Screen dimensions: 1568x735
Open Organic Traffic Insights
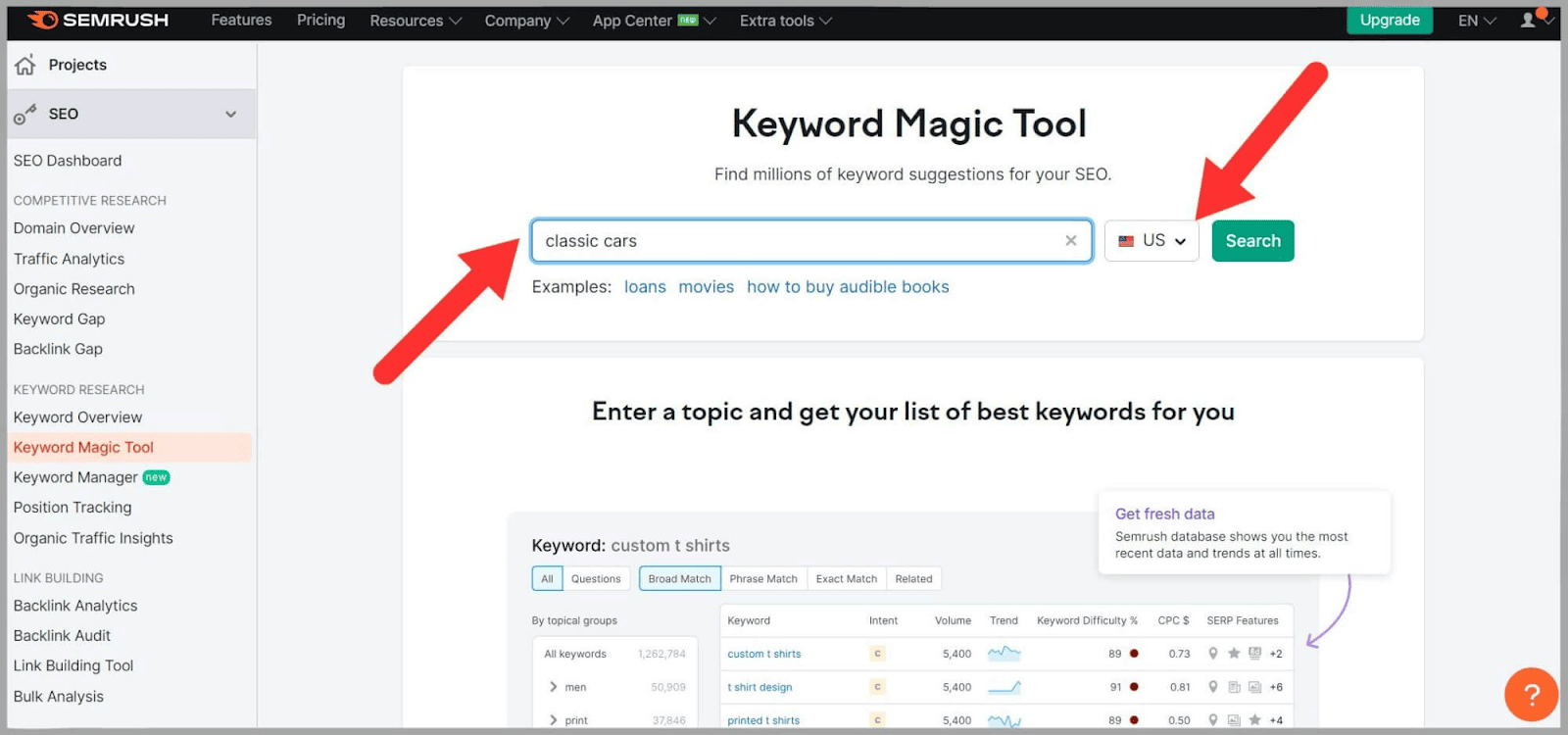coord(93,538)
